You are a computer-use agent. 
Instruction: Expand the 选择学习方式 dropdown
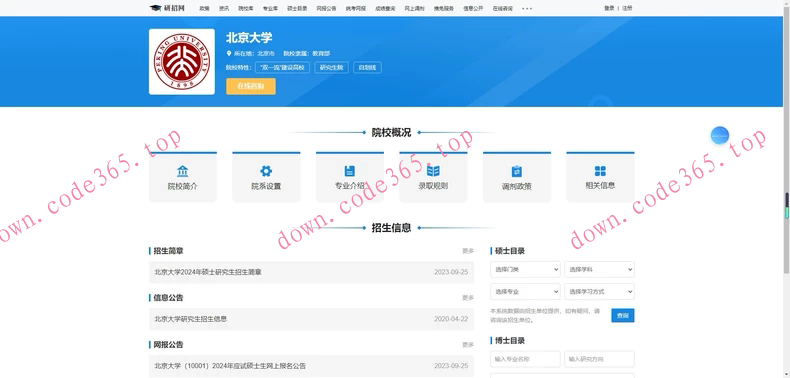tap(599, 291)
